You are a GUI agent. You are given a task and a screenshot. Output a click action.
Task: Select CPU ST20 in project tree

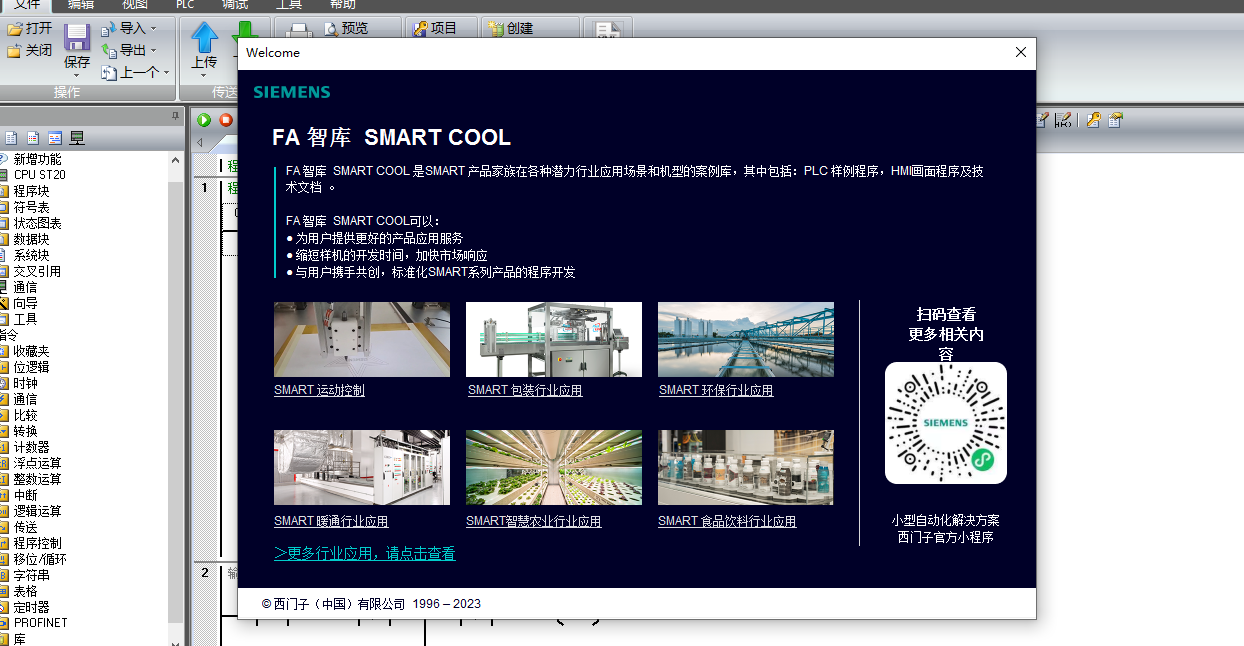pyautogui.click(x=39, y=175)
